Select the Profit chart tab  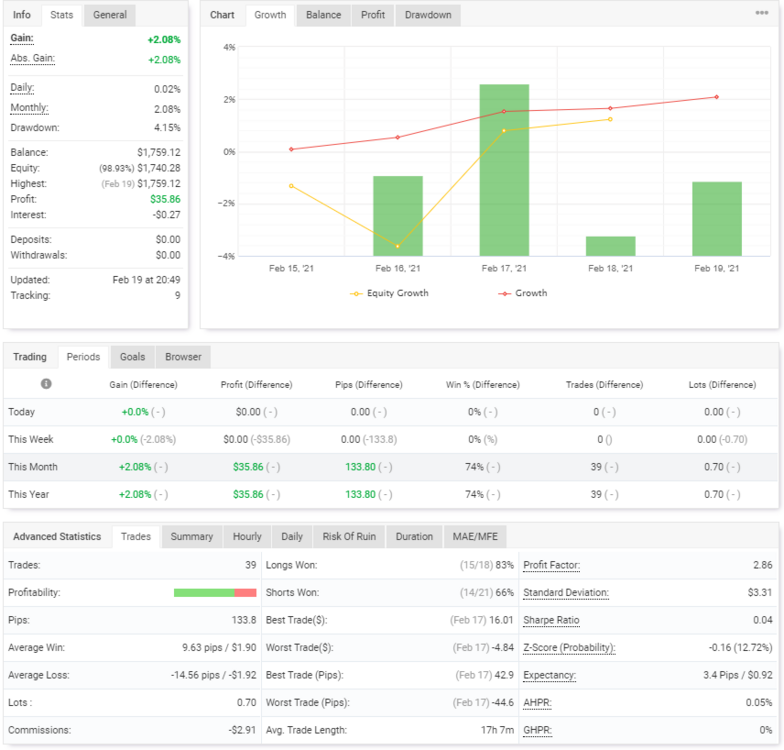click(x=373, y=15)
